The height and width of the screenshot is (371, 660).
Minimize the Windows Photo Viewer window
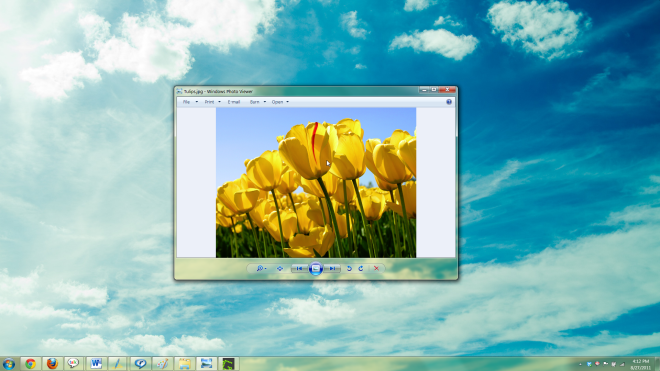pyautogui.click(x=424, y=90)
